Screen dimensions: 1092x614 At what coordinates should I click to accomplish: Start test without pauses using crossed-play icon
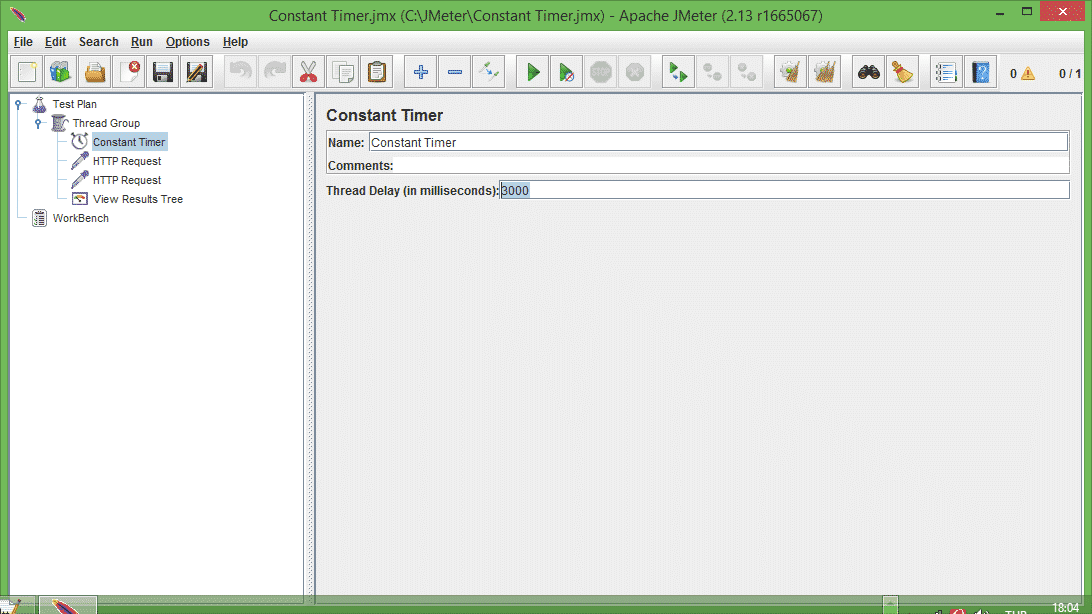point(567,71)
